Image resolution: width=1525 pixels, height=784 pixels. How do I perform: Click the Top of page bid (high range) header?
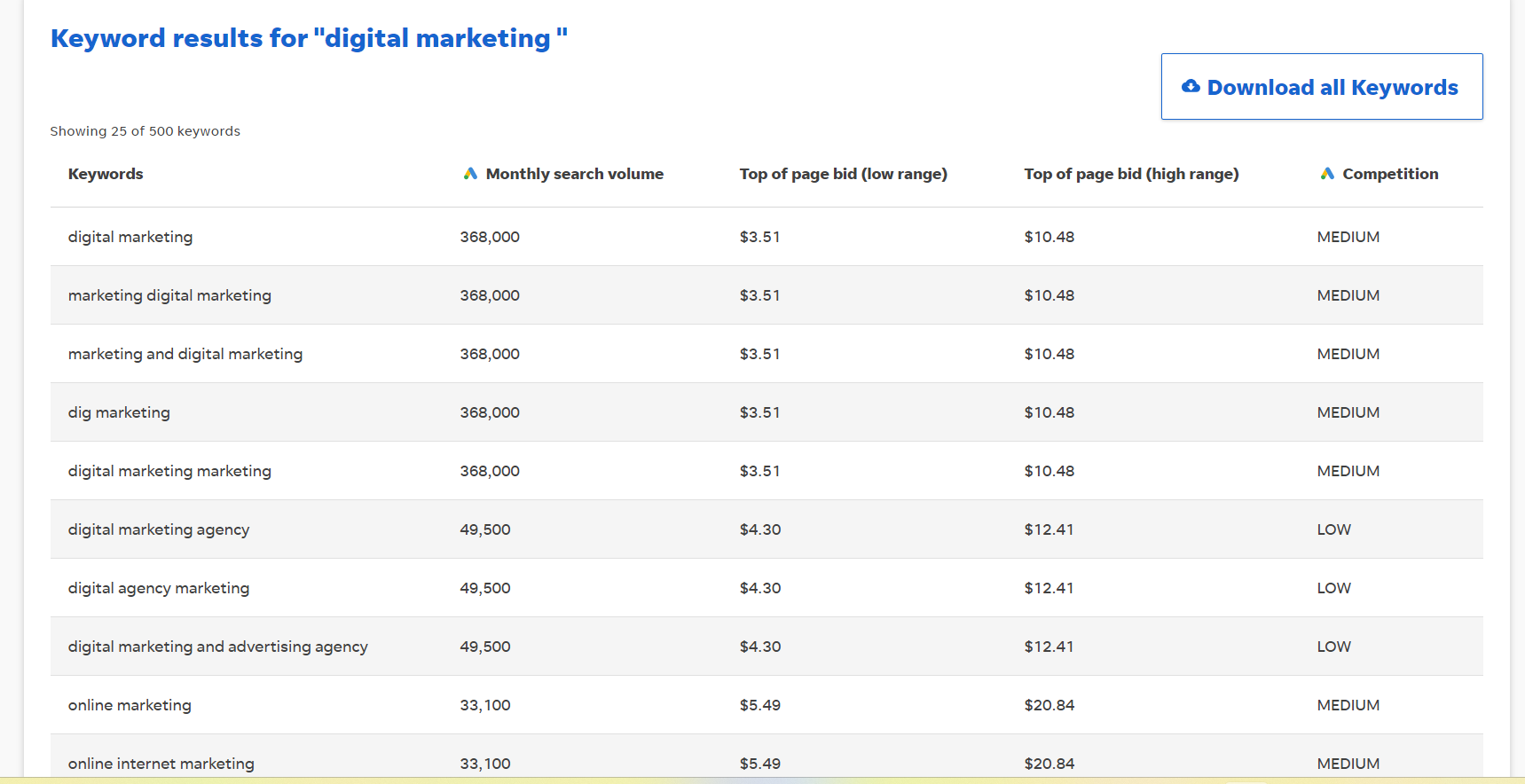click(x=1131, y=174)
